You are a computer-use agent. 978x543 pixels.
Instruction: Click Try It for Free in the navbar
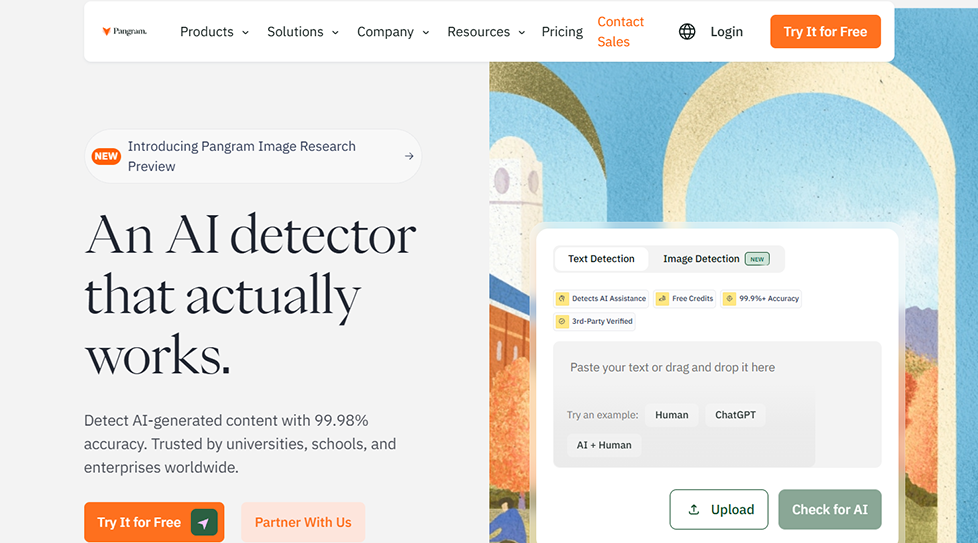(x=825, y=32)
